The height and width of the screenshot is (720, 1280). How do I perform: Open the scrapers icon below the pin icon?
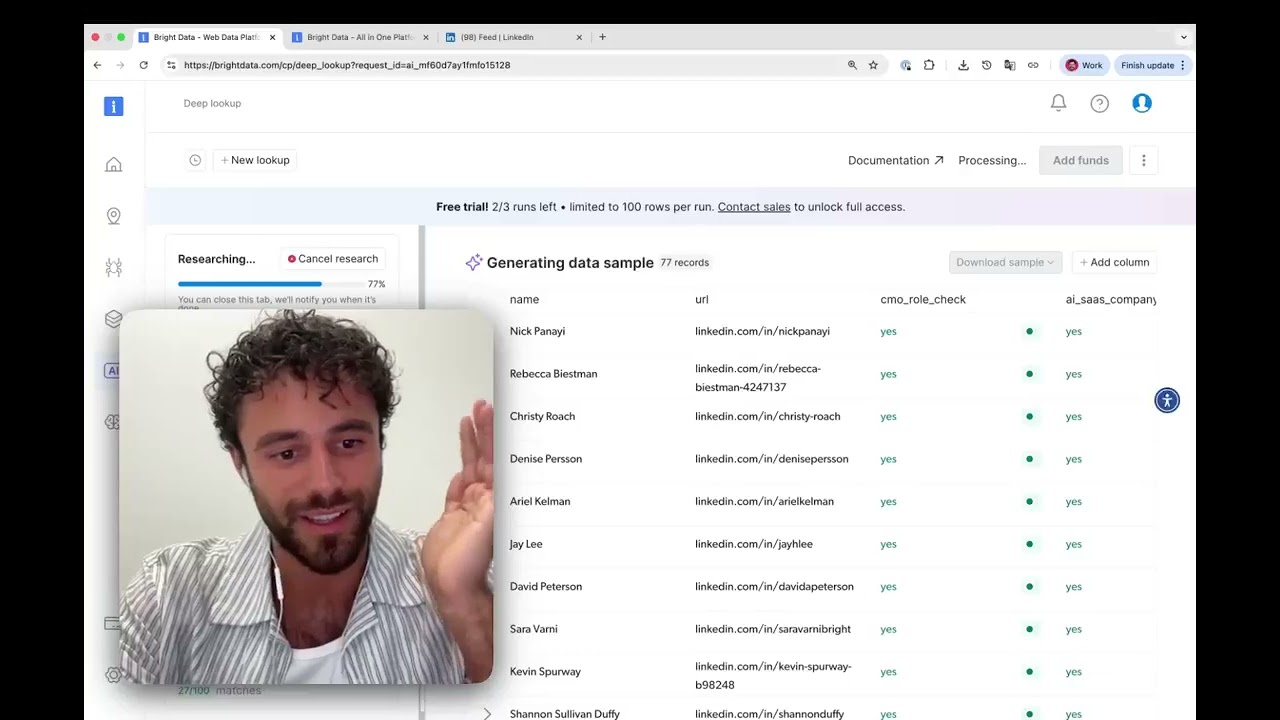114,267
